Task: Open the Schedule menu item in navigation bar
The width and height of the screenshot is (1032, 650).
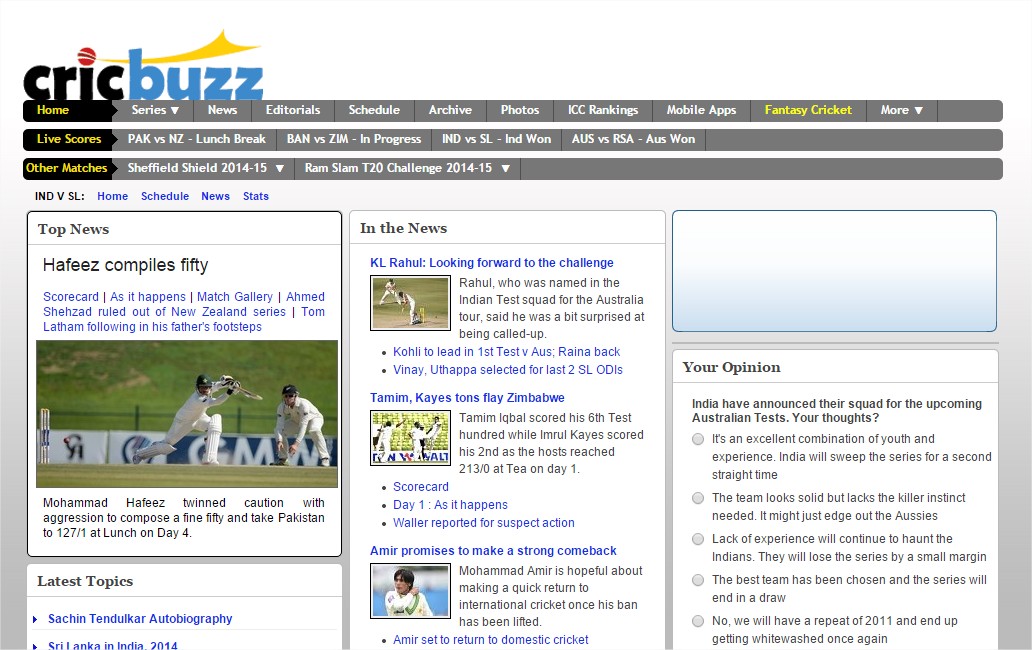Action: pos(374,111)
